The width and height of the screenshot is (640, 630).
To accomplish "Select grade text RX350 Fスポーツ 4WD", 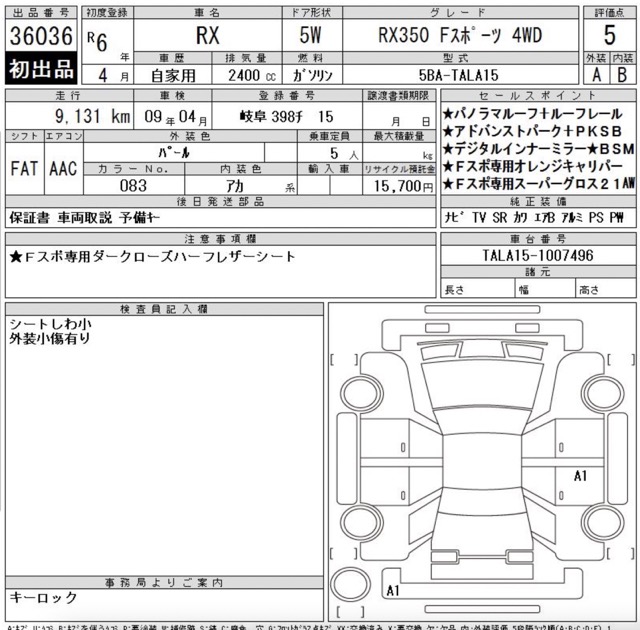I will [x=460, y=35].
